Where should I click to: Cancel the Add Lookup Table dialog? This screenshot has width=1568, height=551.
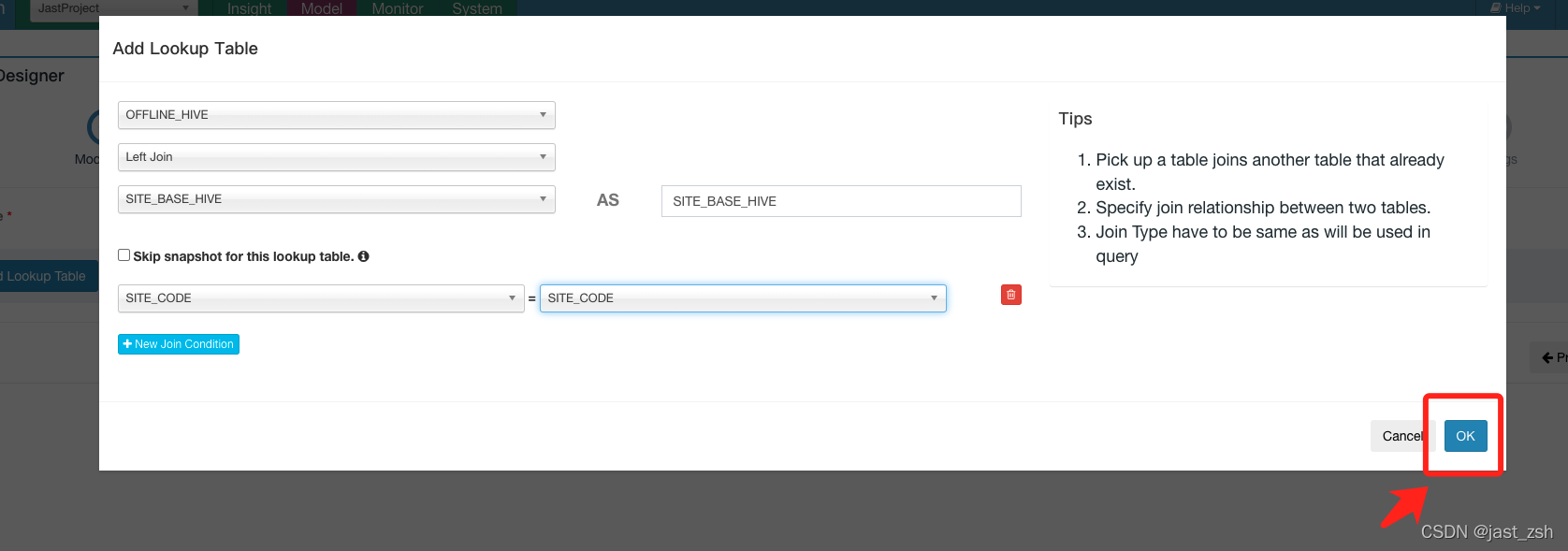(x=1401, y=436)
